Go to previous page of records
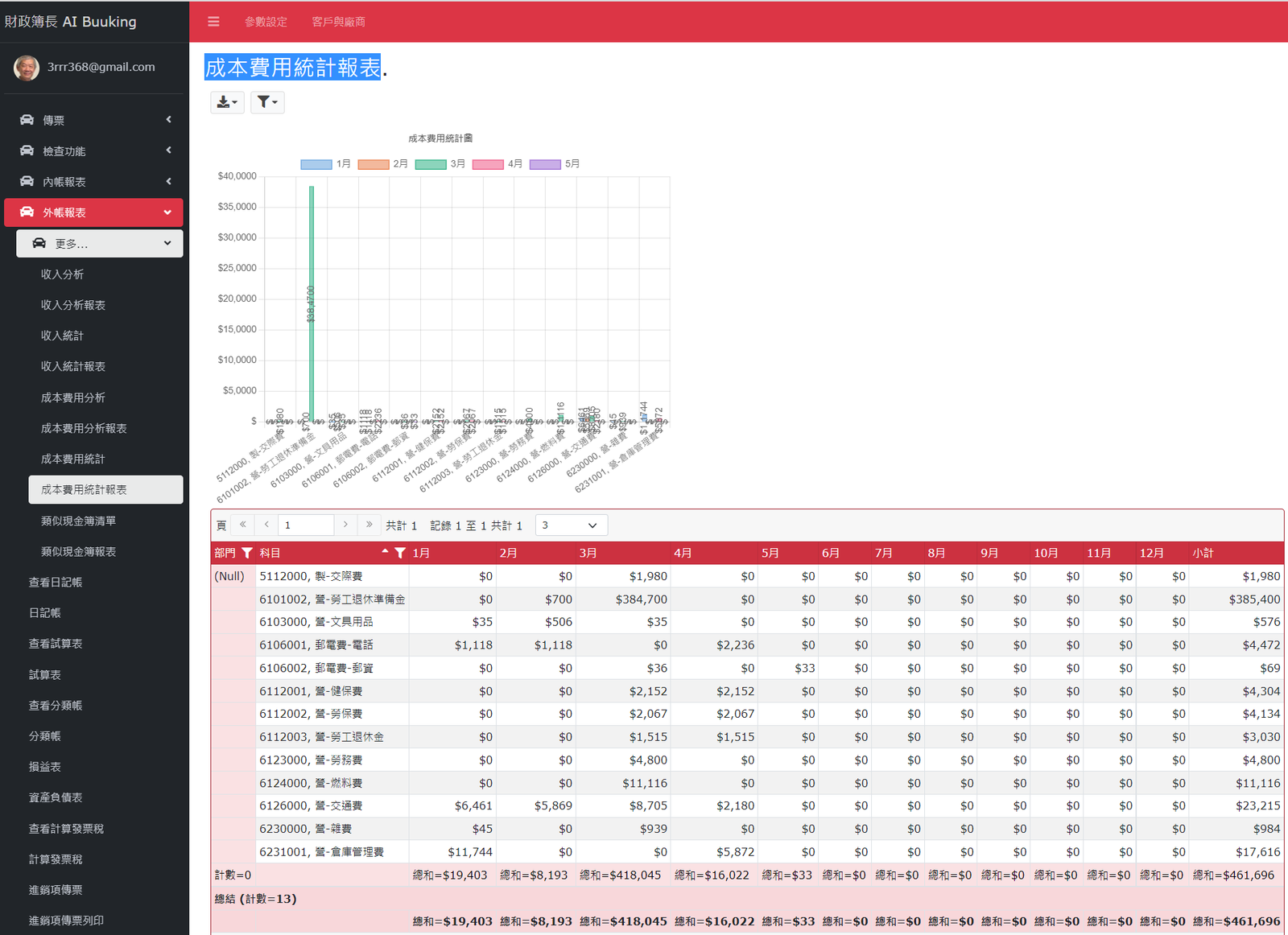This screenshot has height=935, width=1288. point(266,525)
